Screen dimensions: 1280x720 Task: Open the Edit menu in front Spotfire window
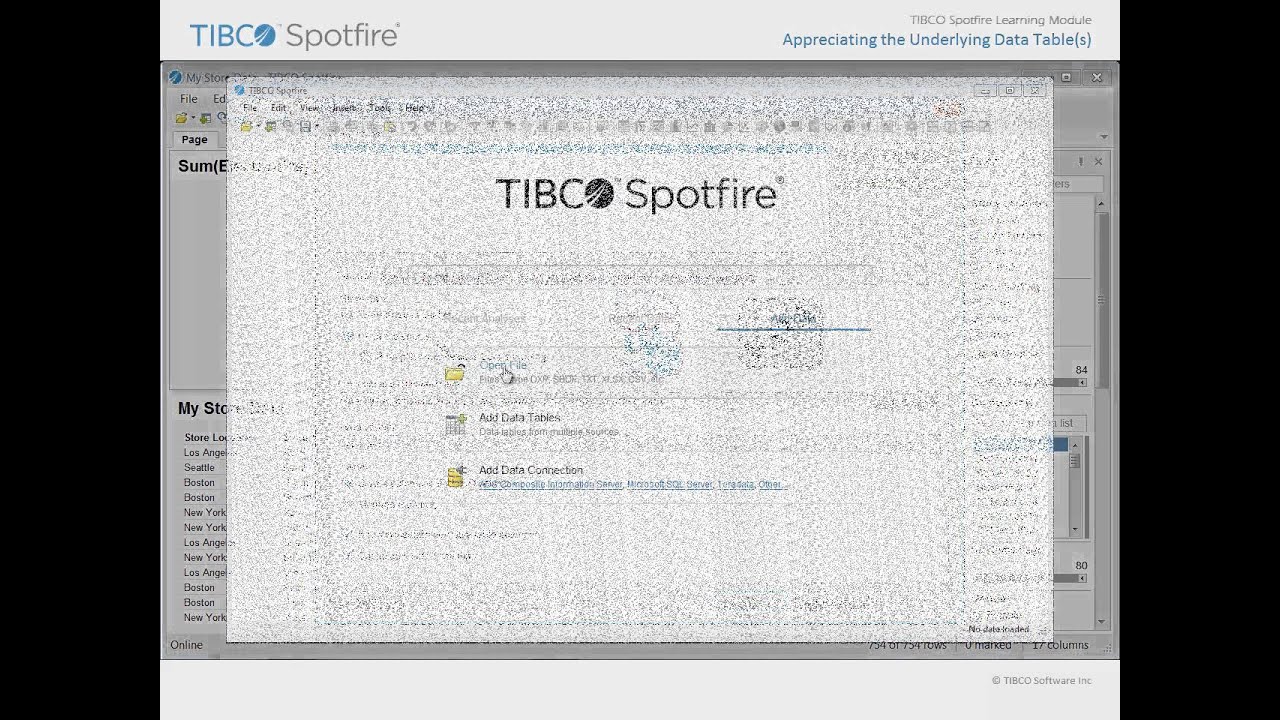pyautogui.click(x=278, y=108)
